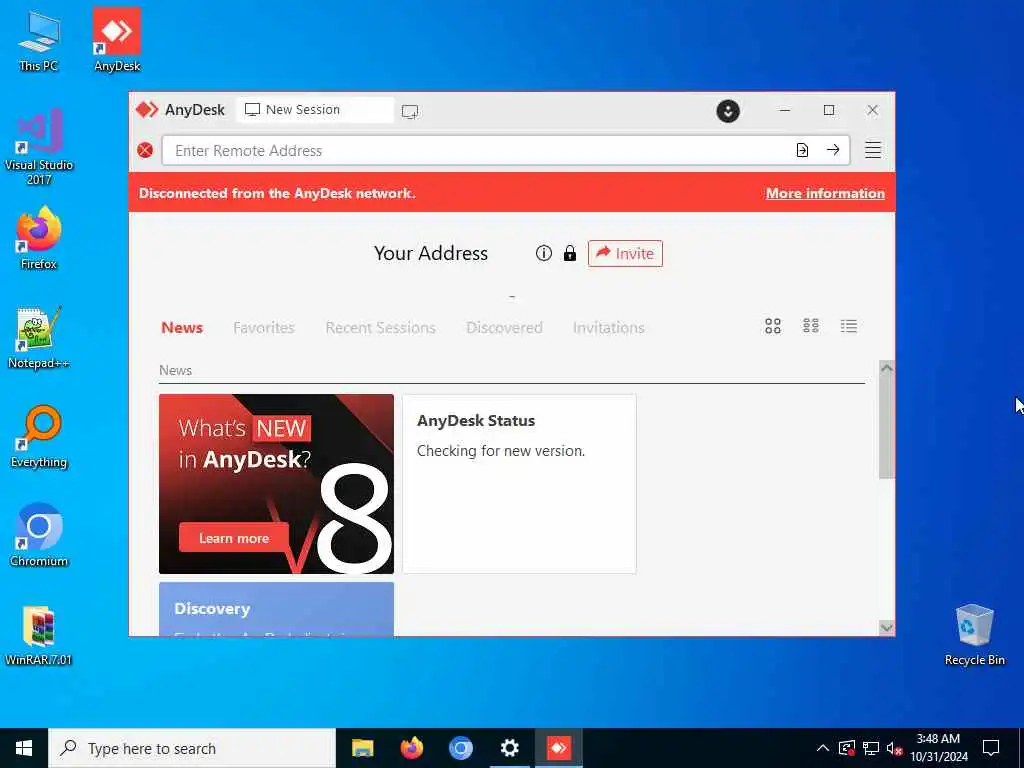Open Recent Sessions tab

point(380,327)
